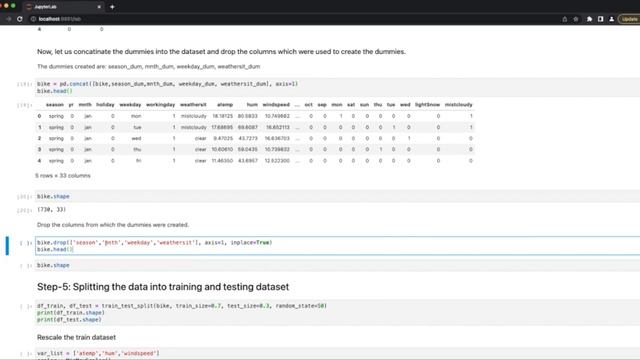The height and width of the screenshot is (360, 640).
Task: Click windspeed value 16.652113
Action: click(x=278, y=127)
